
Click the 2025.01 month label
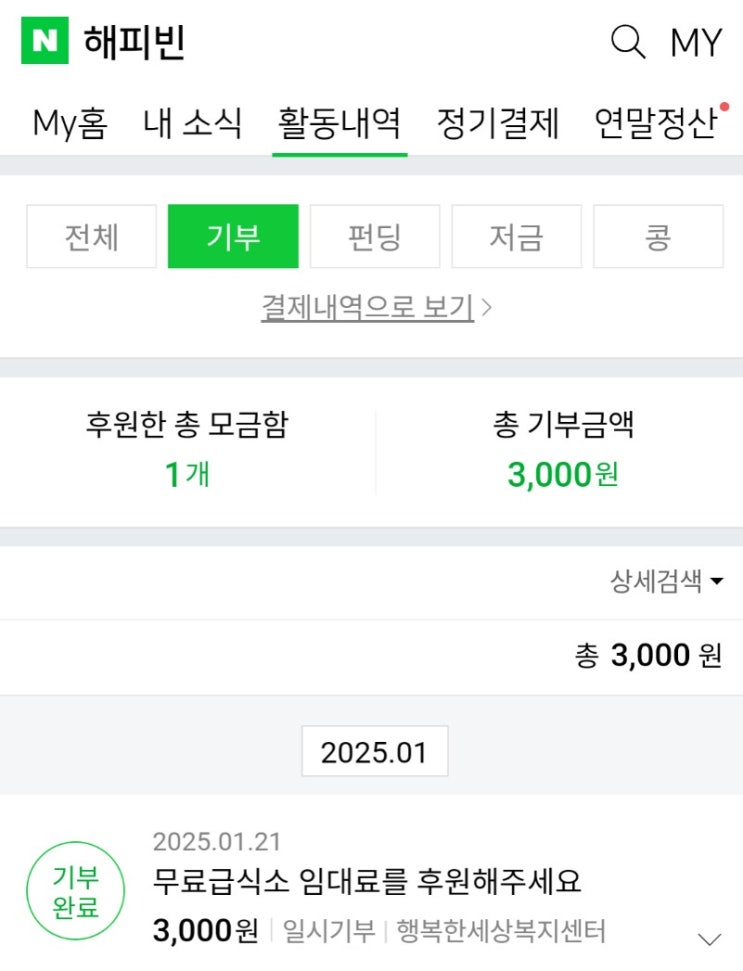pos(374,752)
